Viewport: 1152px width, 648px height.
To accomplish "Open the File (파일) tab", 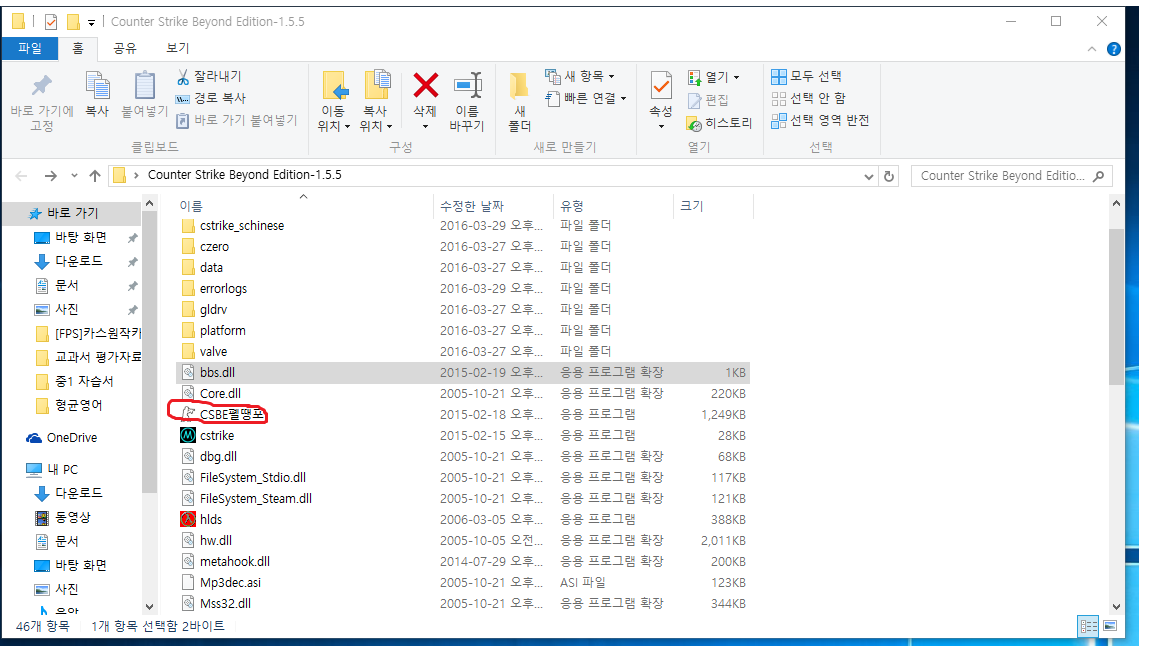I will tap(30, 48).
